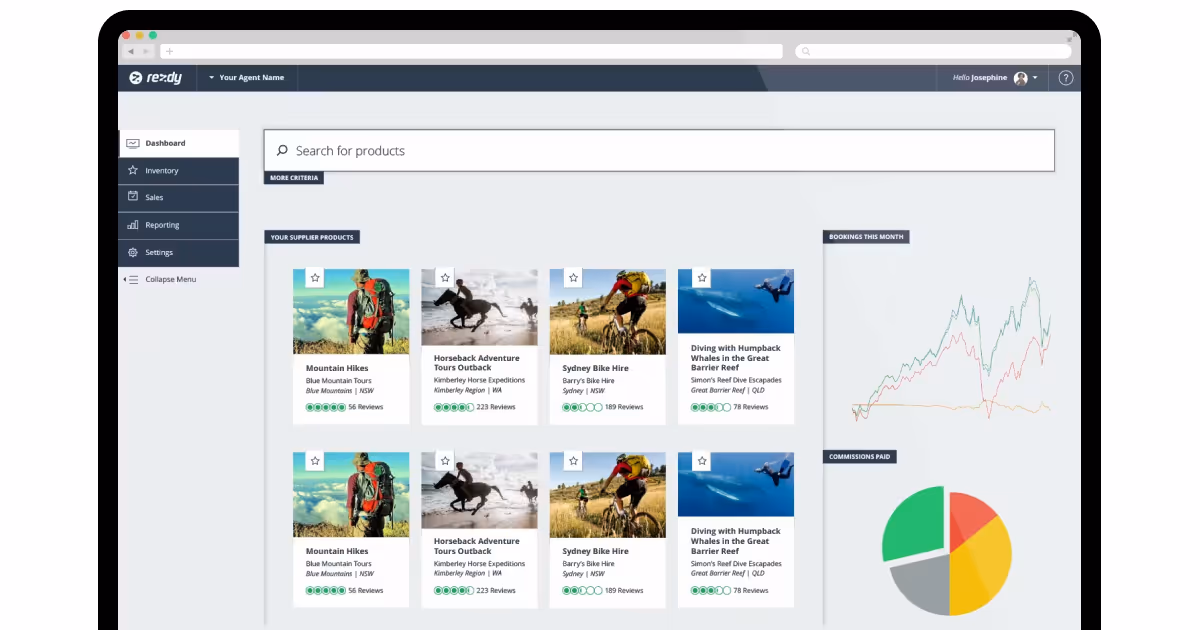1200x630 pixels.
Task: Click the BOOKINGS THIS MONTH label
Action: (x=866, y=237)
